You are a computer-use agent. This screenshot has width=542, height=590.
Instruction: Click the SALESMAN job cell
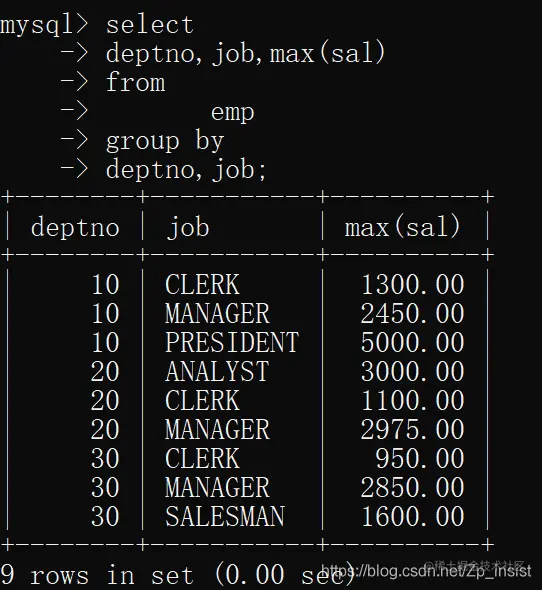click(x=225, y=516)
